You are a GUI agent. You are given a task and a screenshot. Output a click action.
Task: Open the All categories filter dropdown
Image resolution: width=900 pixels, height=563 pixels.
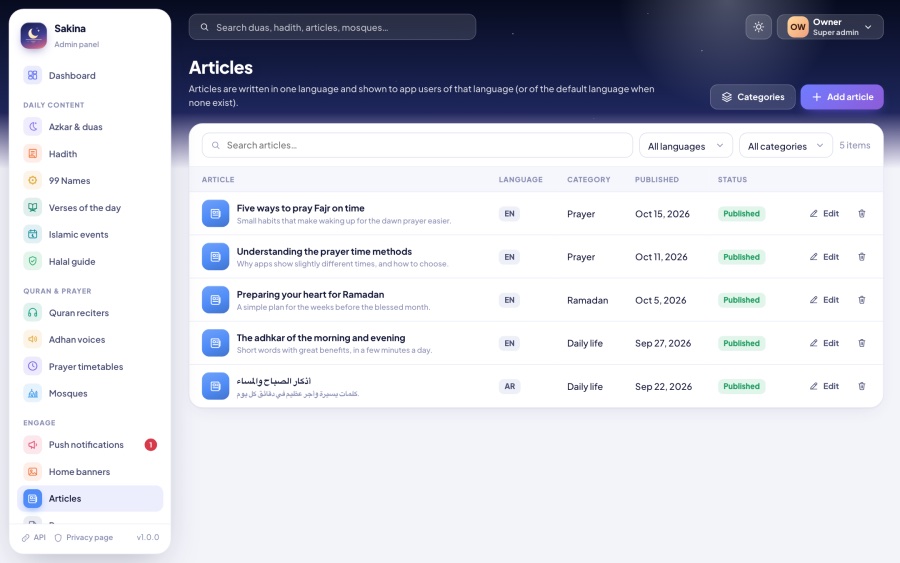coord(786,146)
